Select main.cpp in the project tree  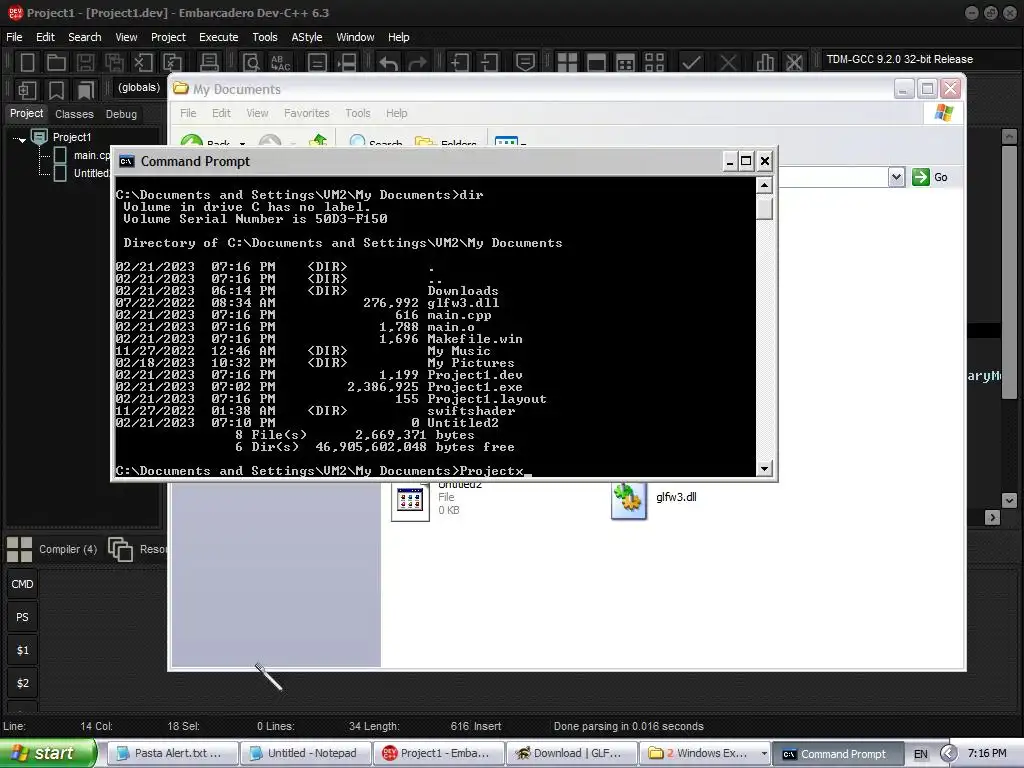coord(91,155)
